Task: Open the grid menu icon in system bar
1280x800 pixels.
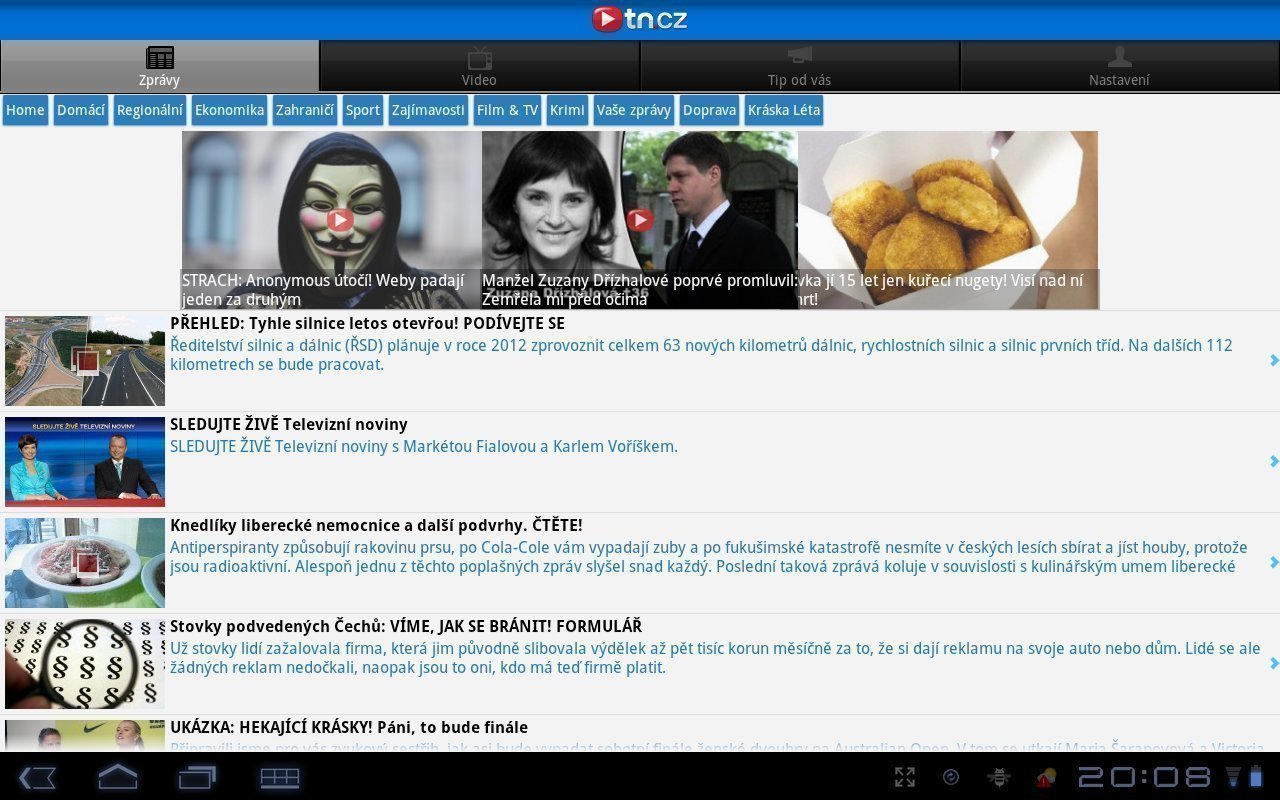Action: (x=280, y=777)
